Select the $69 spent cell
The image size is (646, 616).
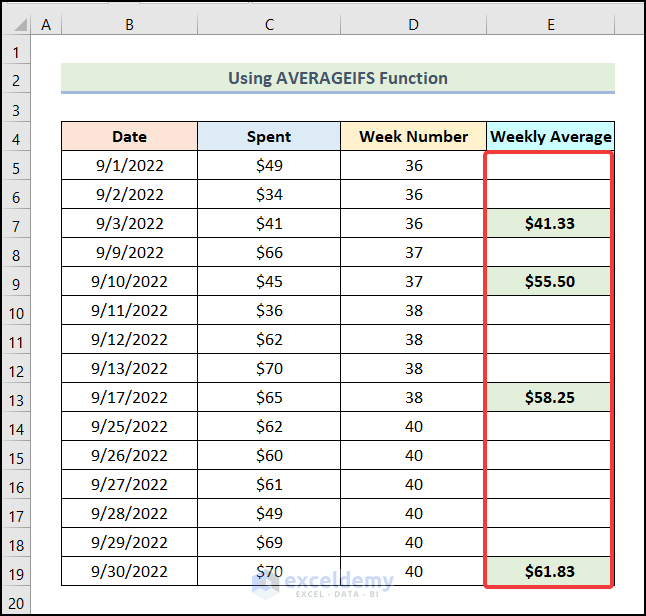(269, 542)
